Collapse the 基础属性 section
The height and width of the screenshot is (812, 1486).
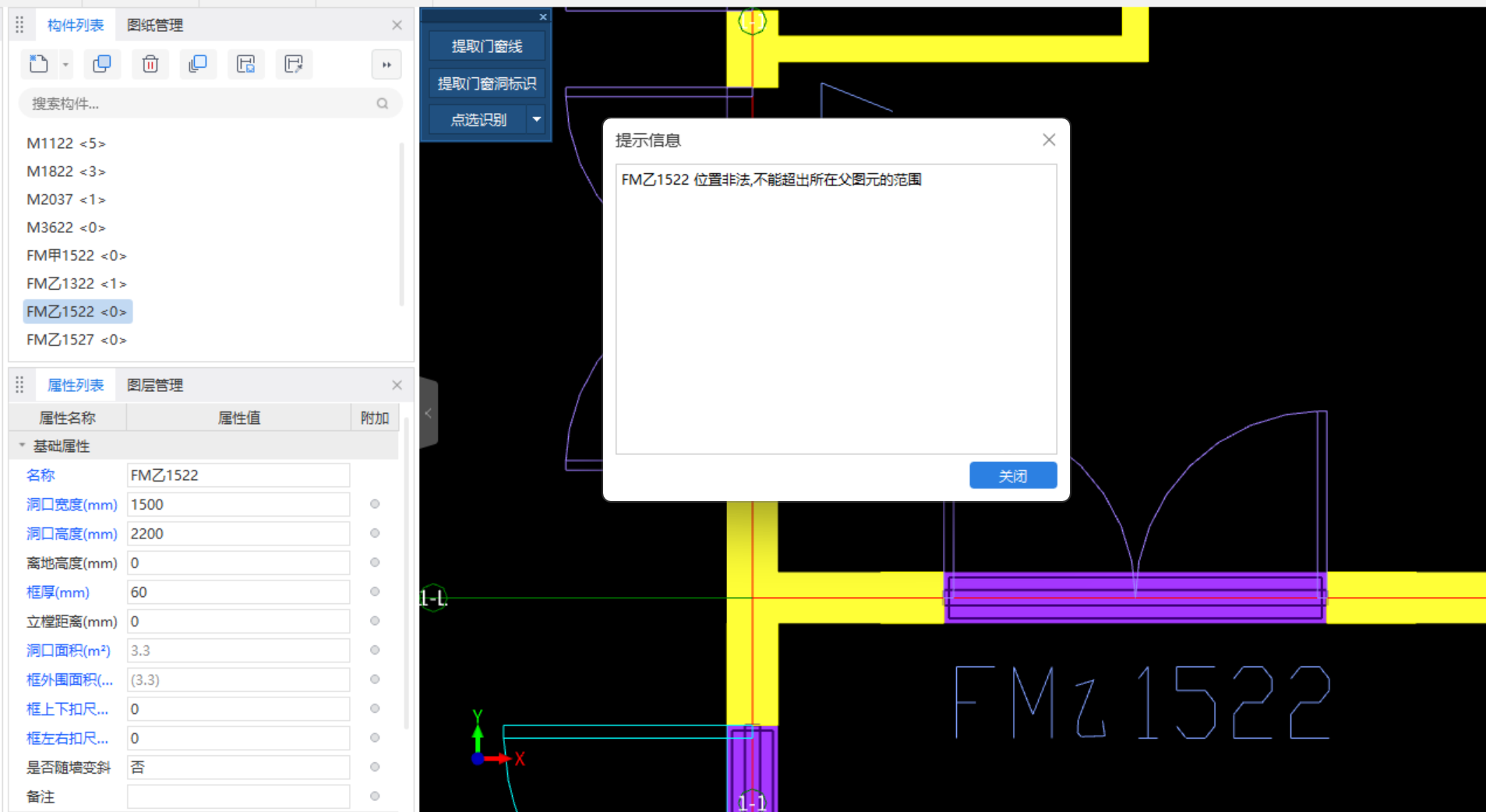22,446
